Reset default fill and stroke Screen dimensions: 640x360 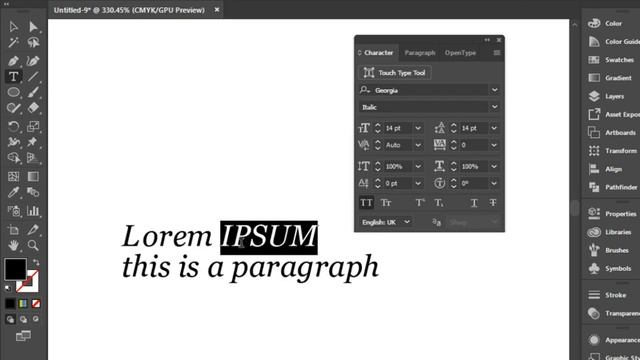[x=8, y=288]
